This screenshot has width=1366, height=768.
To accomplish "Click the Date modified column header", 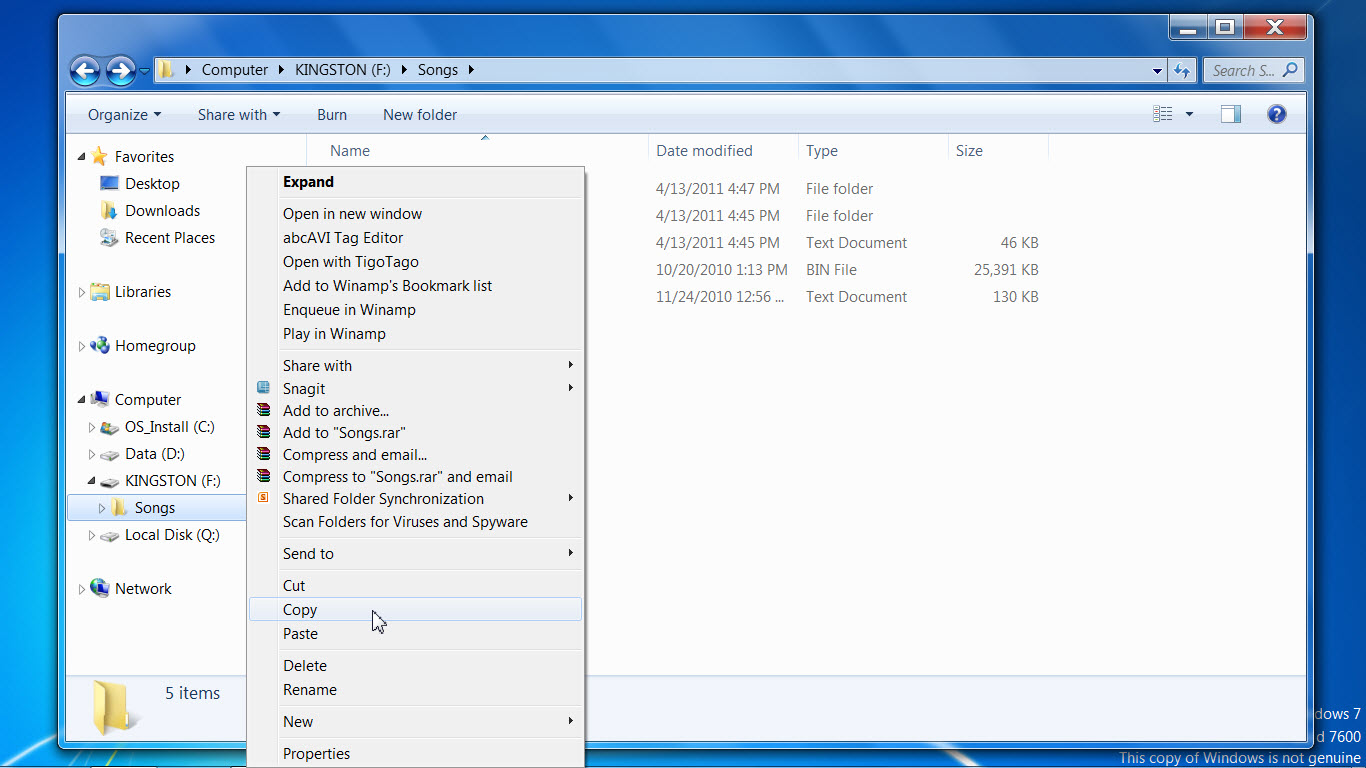I will tap(704, 151).
